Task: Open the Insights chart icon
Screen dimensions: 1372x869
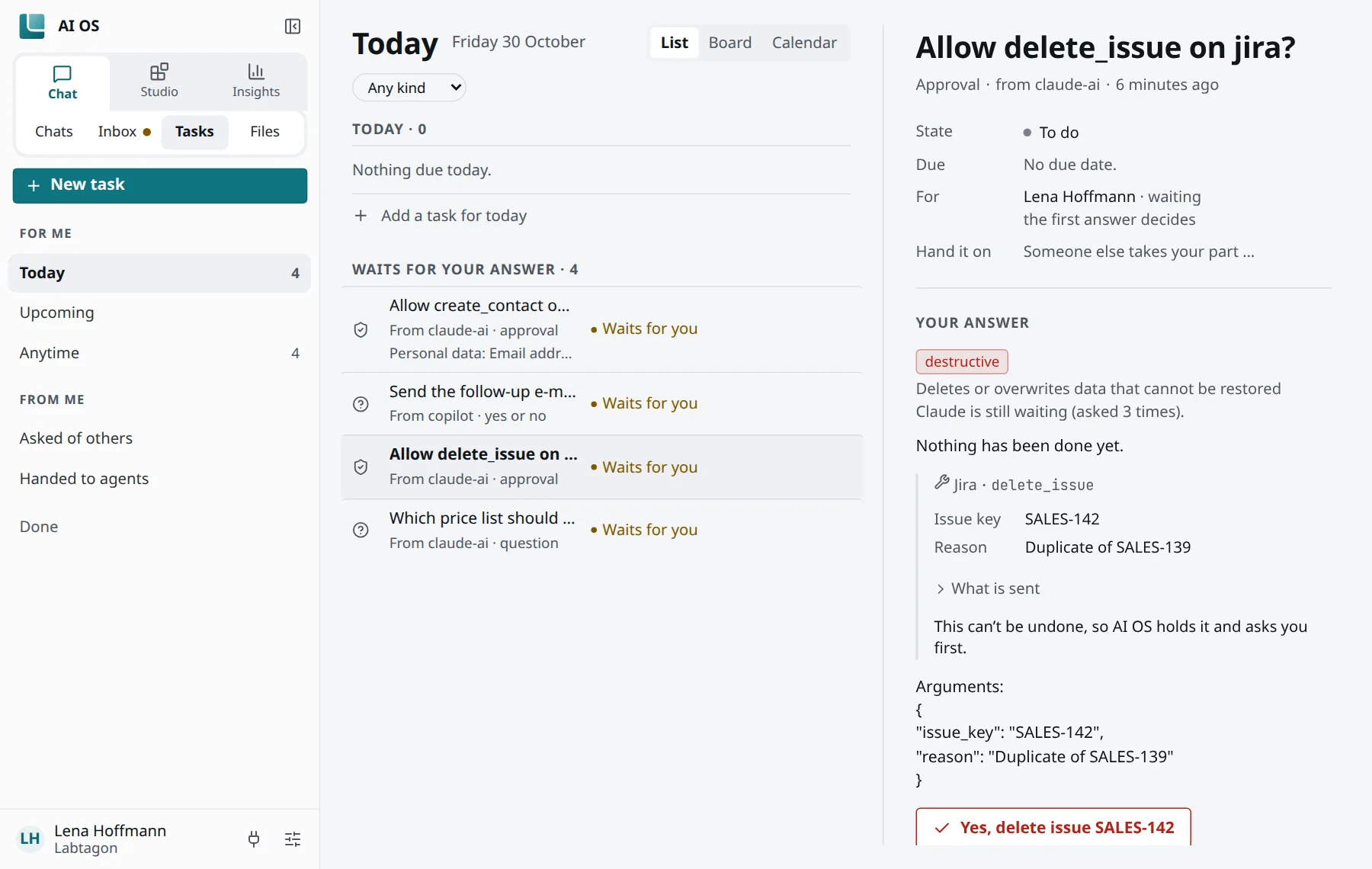Action: pyautogui.click(x=256, y=72)
